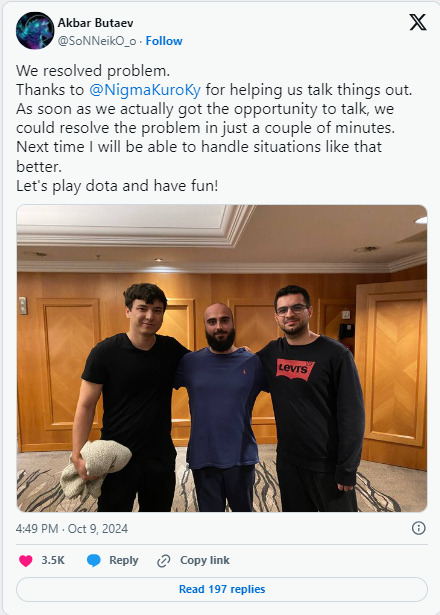
Task: Follow the @SoNNeikO_o account
Action: click(x=164, y=41)
